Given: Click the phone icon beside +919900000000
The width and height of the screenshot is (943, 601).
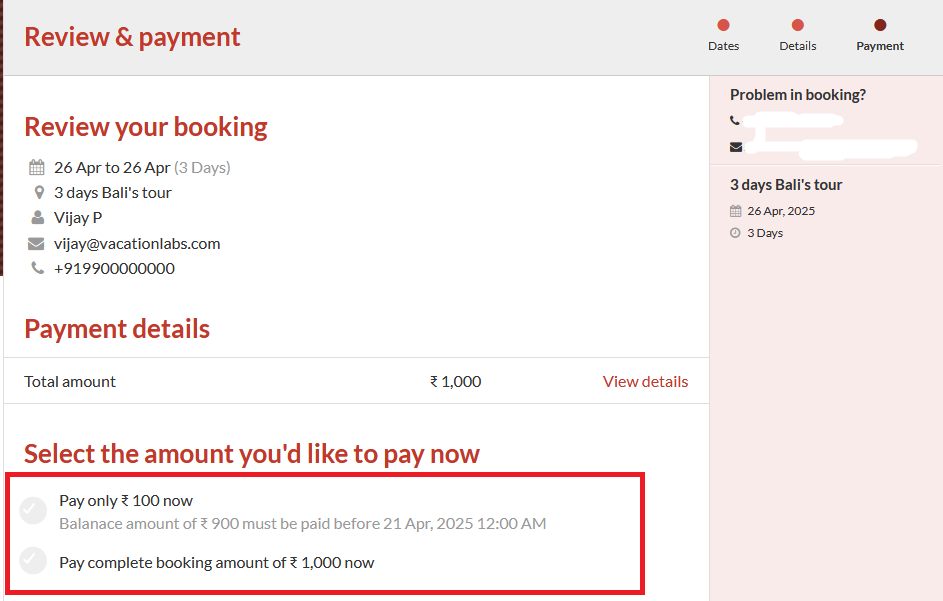Looking at the screenshot, I should tap(37, 268).
